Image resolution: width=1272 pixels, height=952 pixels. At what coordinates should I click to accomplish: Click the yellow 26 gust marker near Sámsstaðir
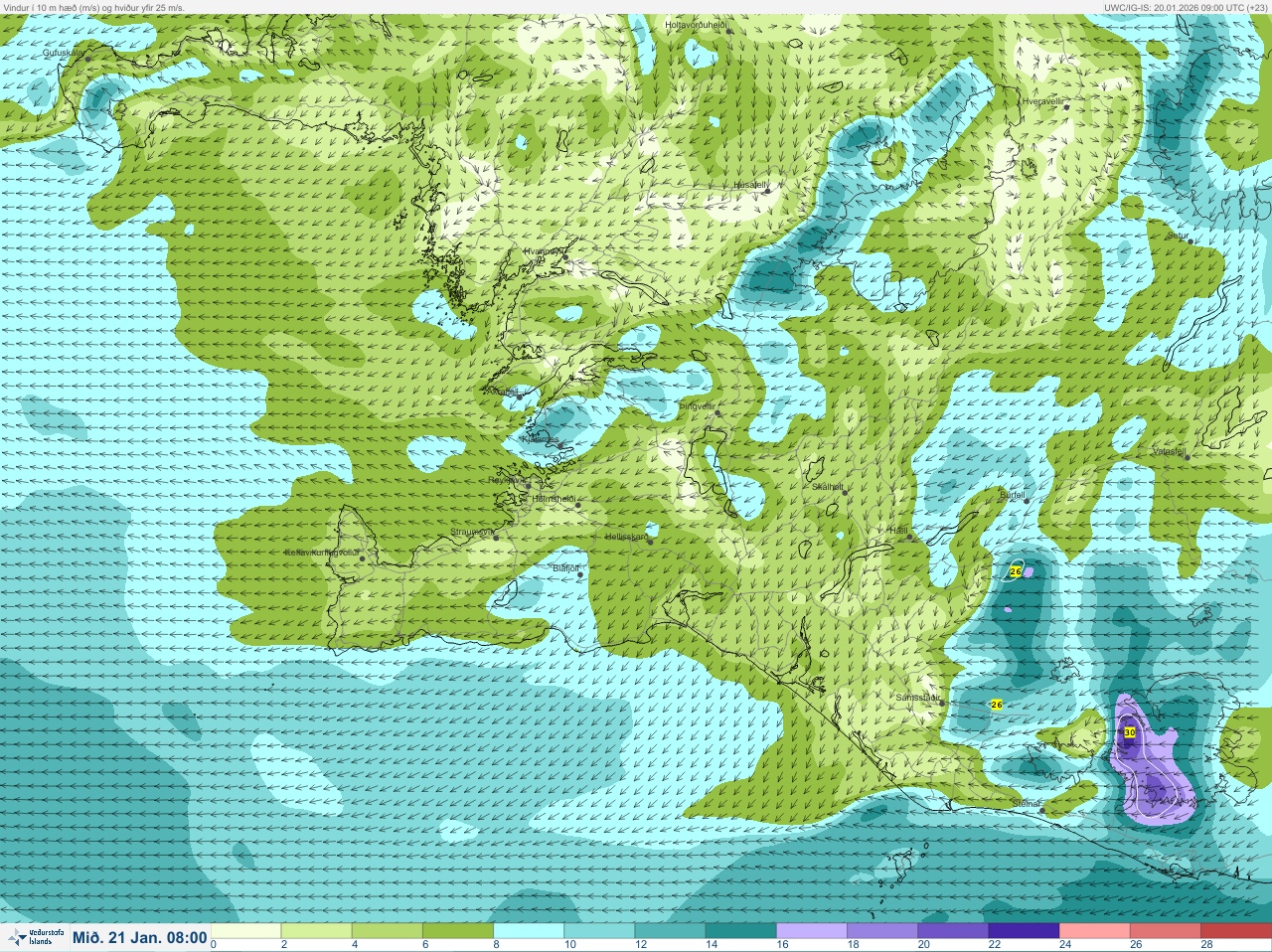(x=997, y=705)
